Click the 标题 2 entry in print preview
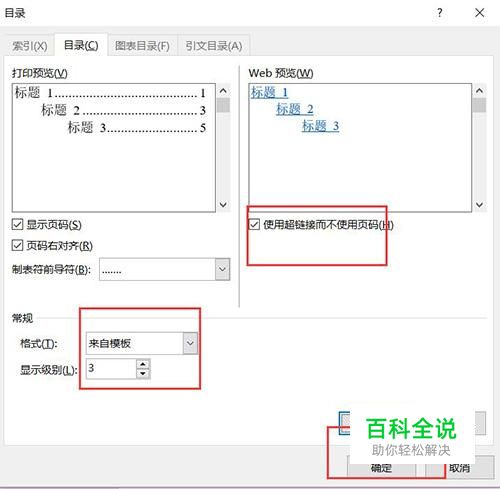 (123, 110)
